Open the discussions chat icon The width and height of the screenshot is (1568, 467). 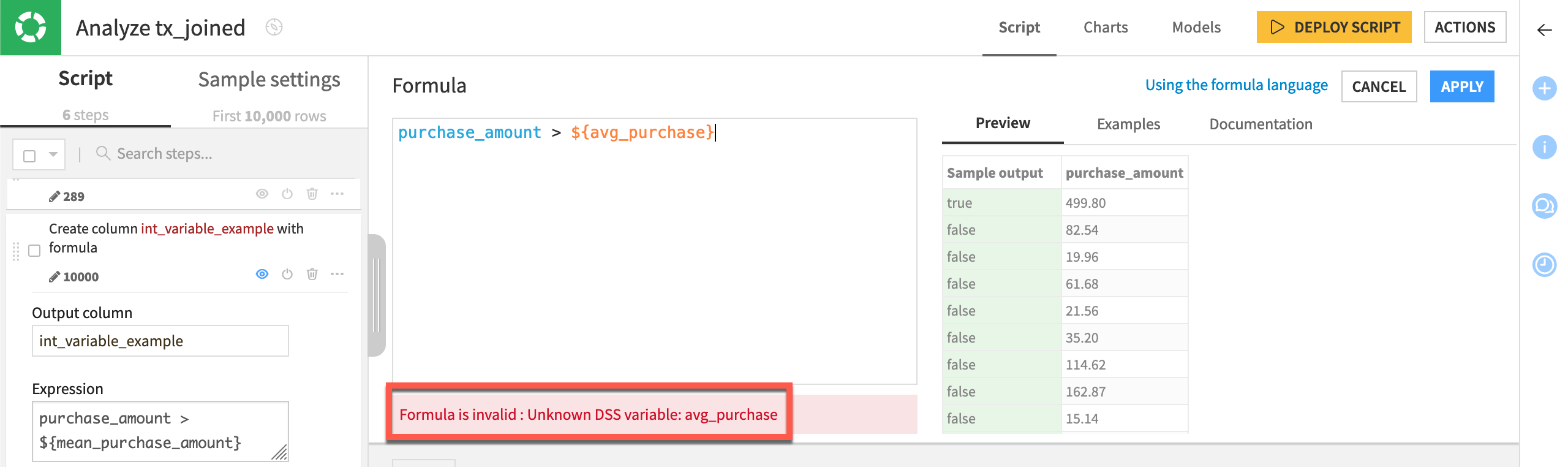1544,206
